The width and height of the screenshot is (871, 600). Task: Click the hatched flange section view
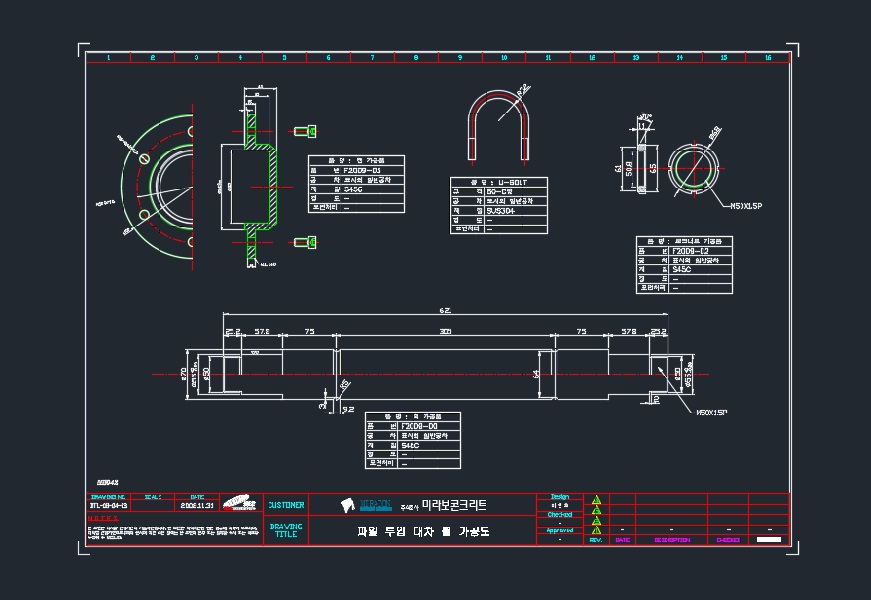pos(257,177)
